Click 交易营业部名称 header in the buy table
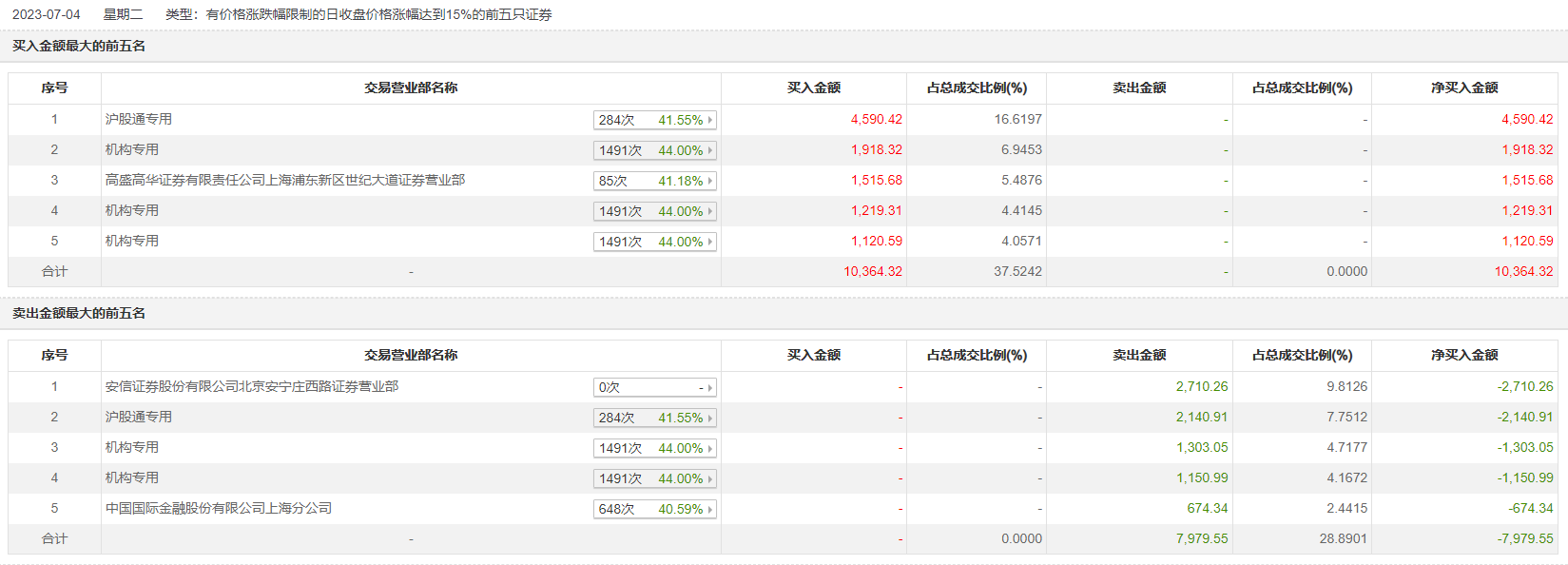Screen dimensions: 1568x565 [411, 88]
